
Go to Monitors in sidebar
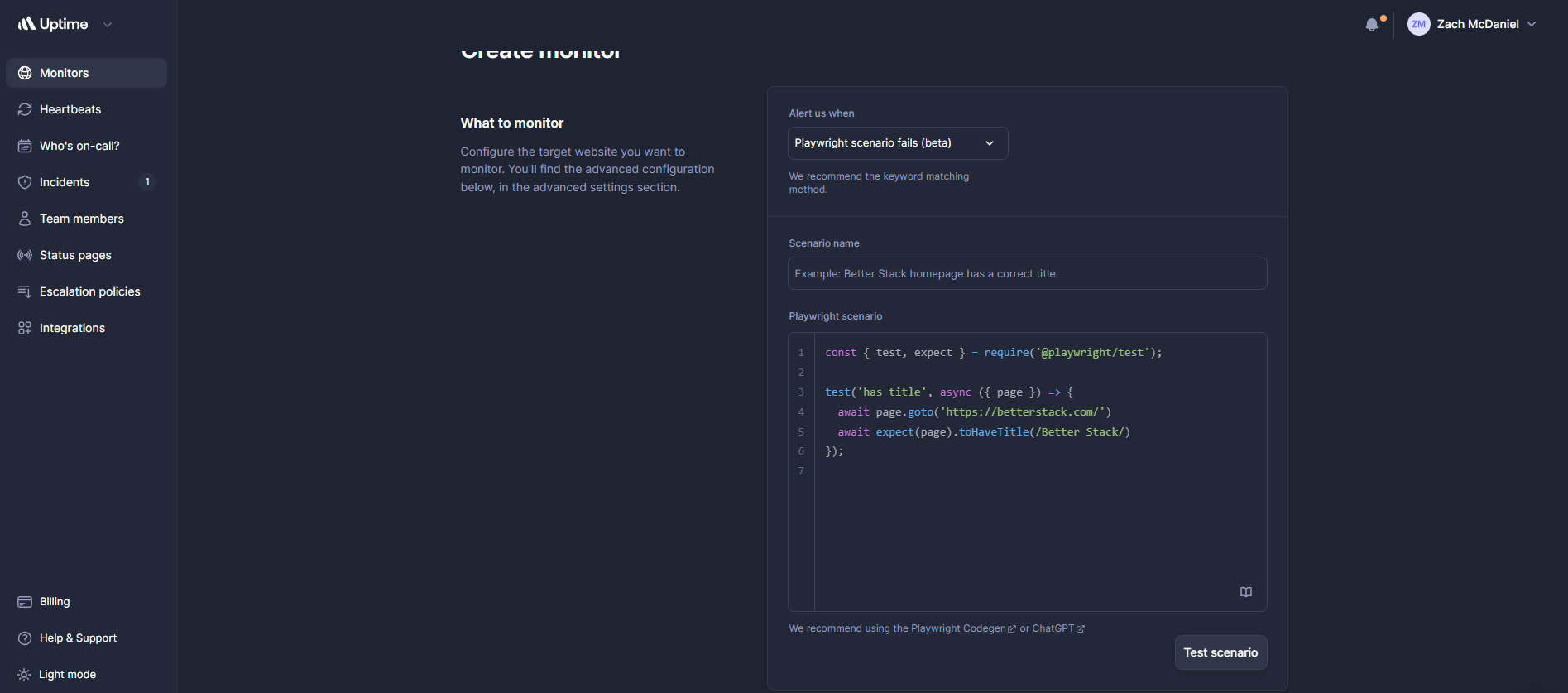coord(64,73)
